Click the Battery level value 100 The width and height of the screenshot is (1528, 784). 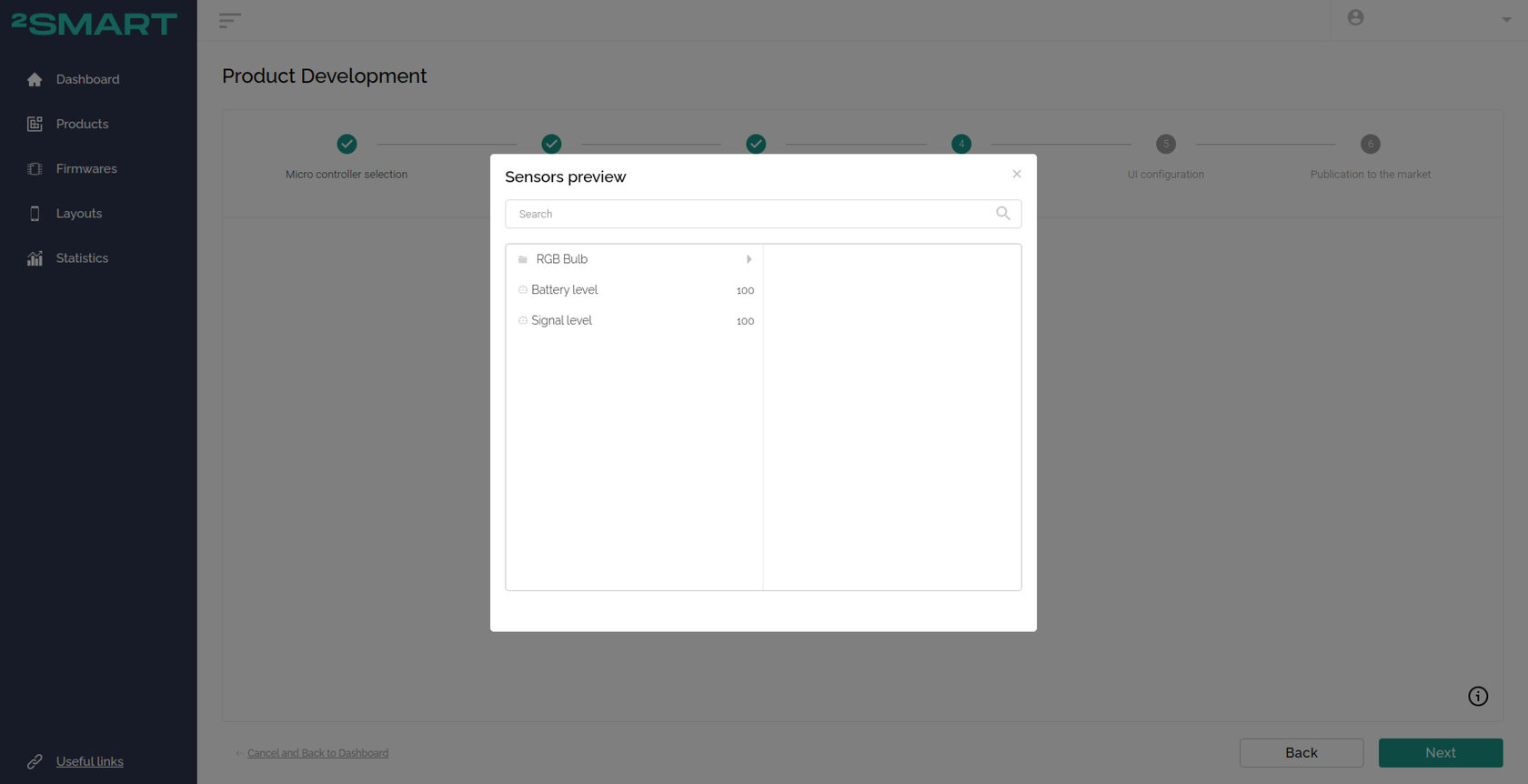[745, 290]
